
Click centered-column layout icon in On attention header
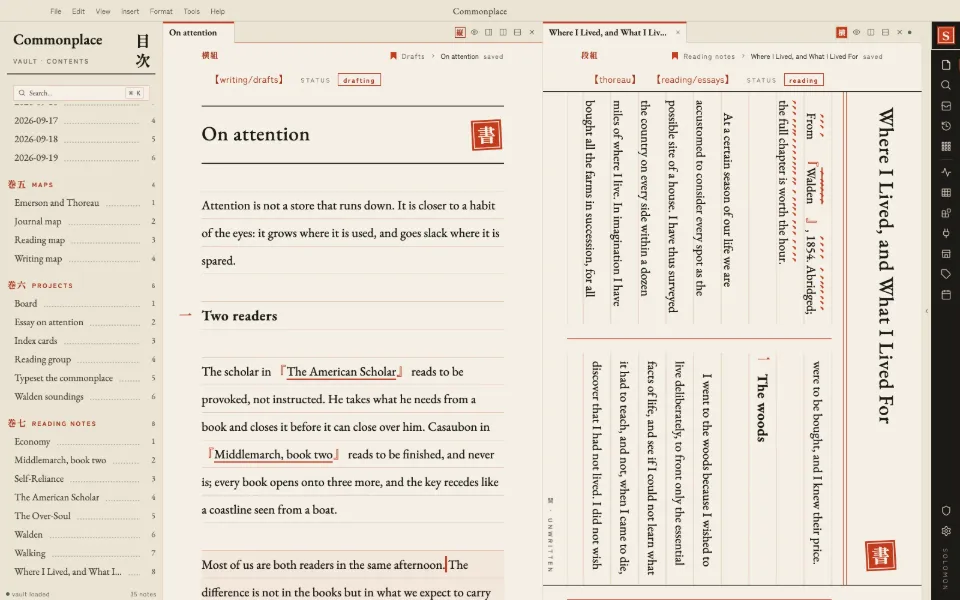coord(503,32)
